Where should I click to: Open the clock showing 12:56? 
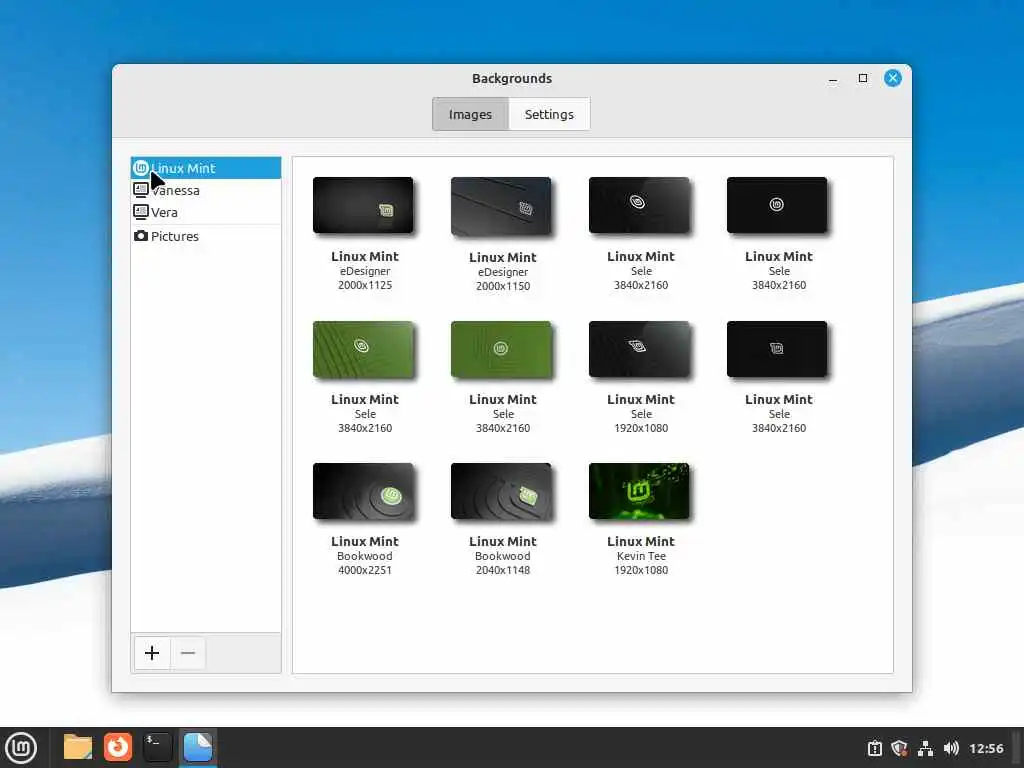point(986,748)
